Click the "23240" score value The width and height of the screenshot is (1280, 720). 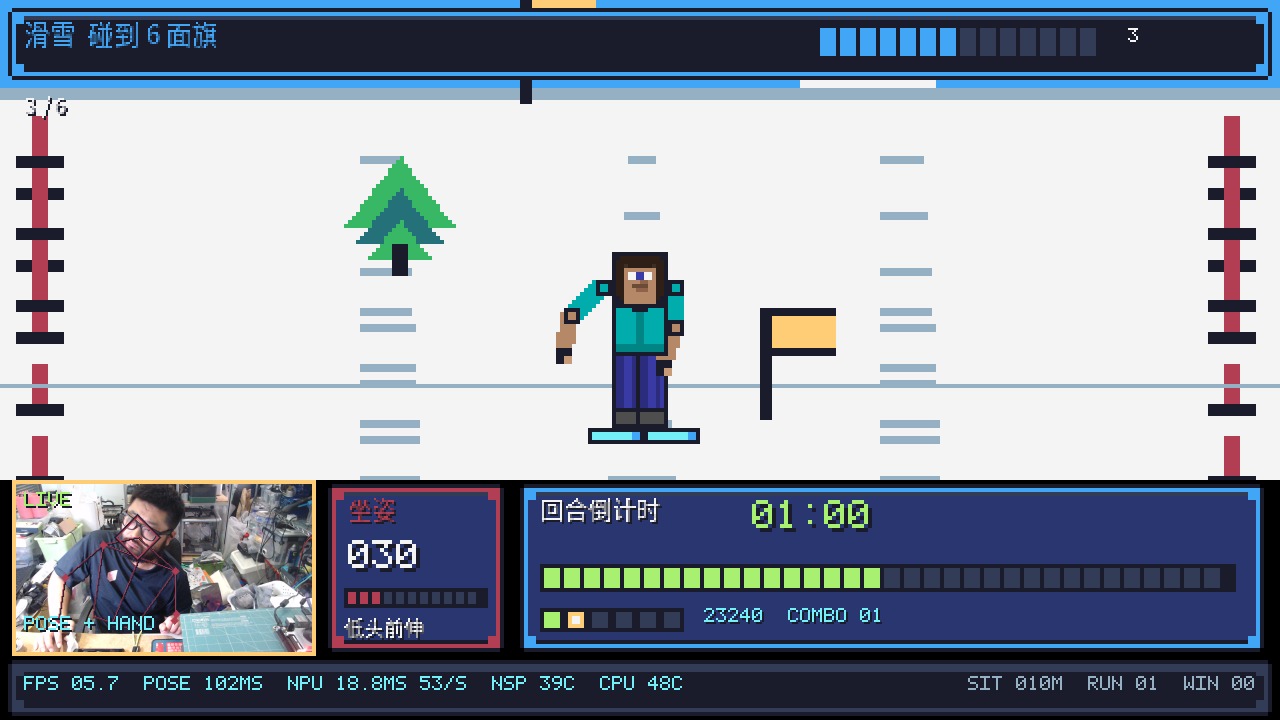pyautogui.click(x=733, y=615)
